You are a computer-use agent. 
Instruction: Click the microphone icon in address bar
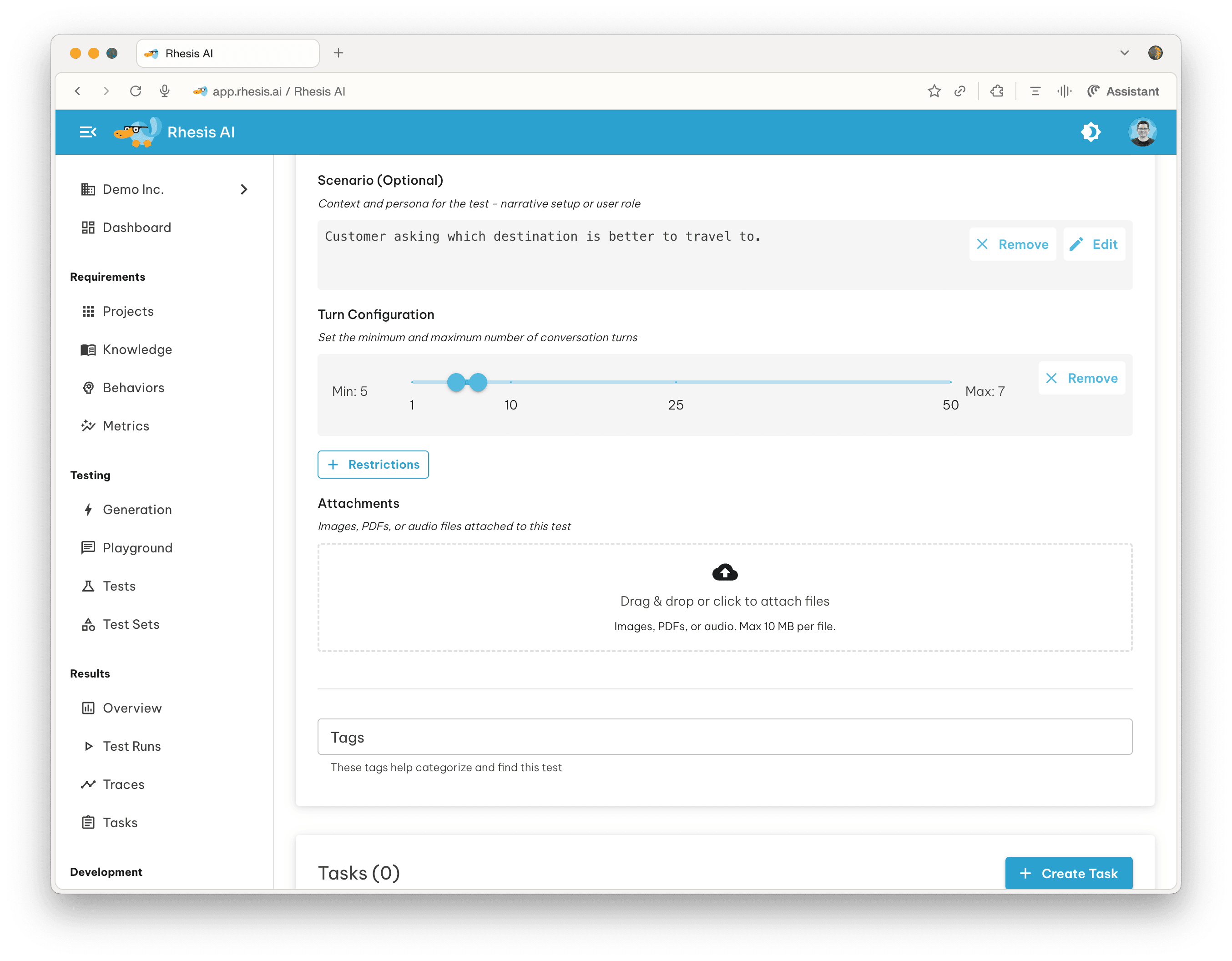tap(165, 91)
